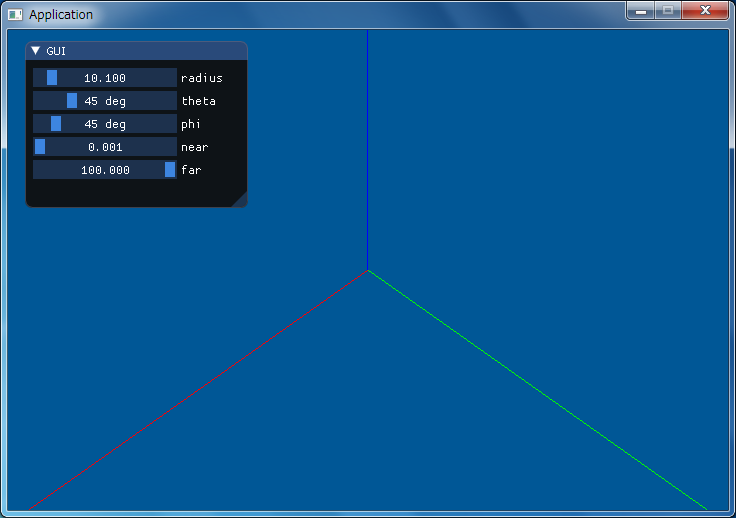Click the green axis line
The image size is (736, 518).
tap(537, 389)
